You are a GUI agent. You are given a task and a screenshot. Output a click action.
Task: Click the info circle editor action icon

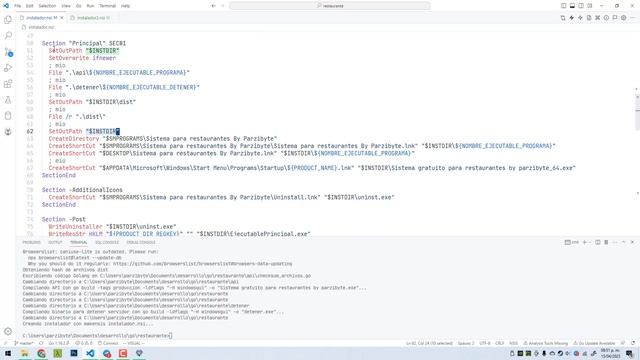coord(606,18)
